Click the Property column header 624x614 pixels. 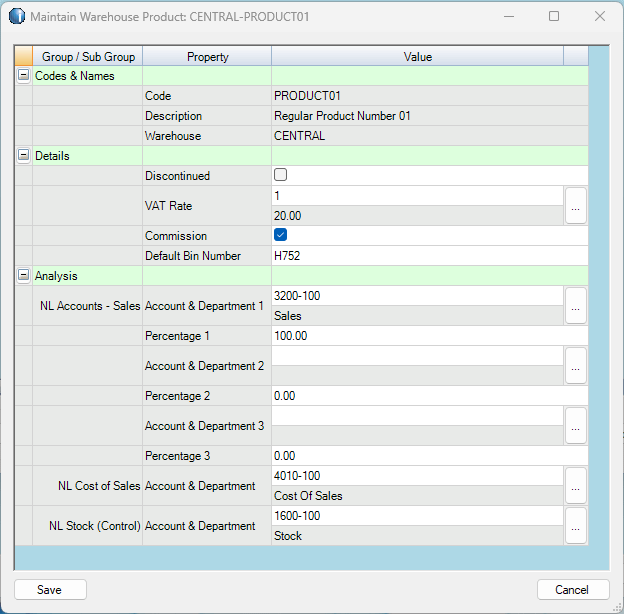click(x=207, y=57)
